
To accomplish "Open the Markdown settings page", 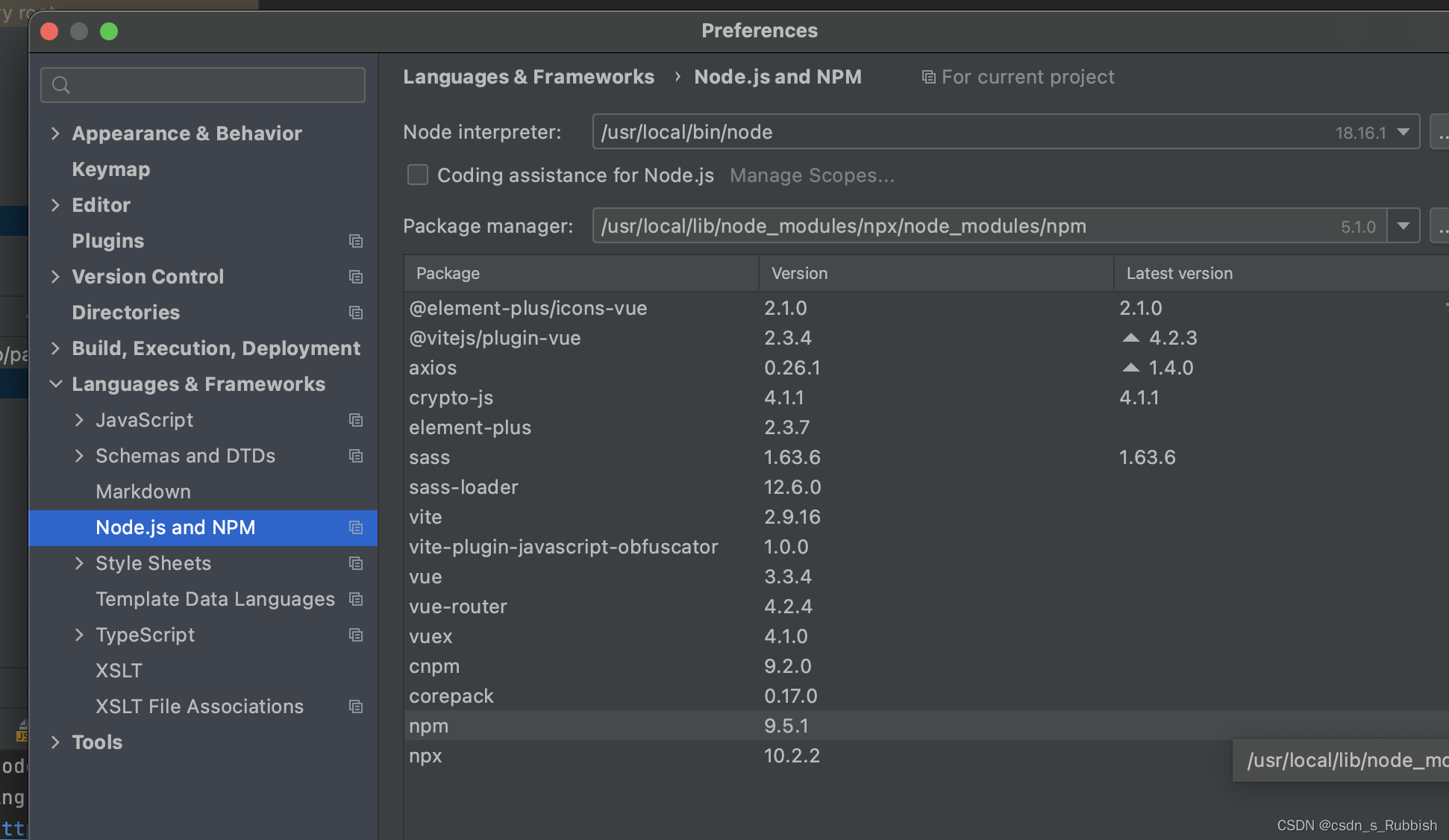I will coord(143,492).
